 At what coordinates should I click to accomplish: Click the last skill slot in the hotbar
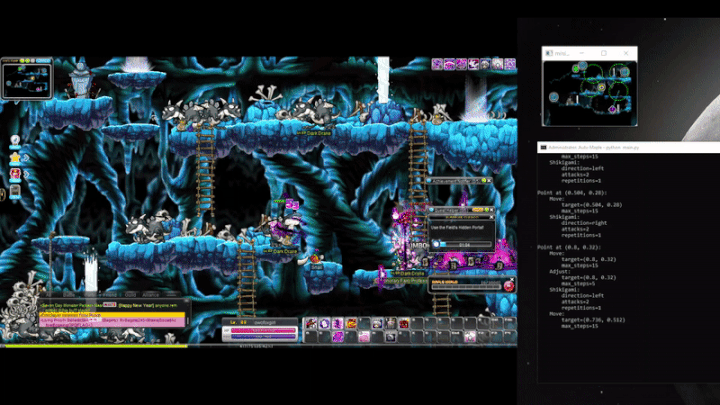tap(509, 323)
